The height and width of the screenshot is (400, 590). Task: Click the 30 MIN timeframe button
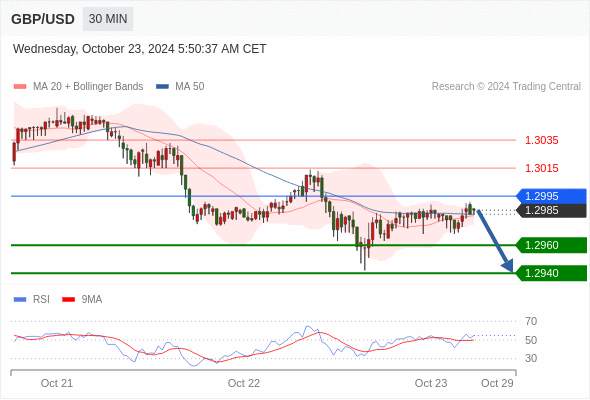pyautogui.click(x=108, y=19)
